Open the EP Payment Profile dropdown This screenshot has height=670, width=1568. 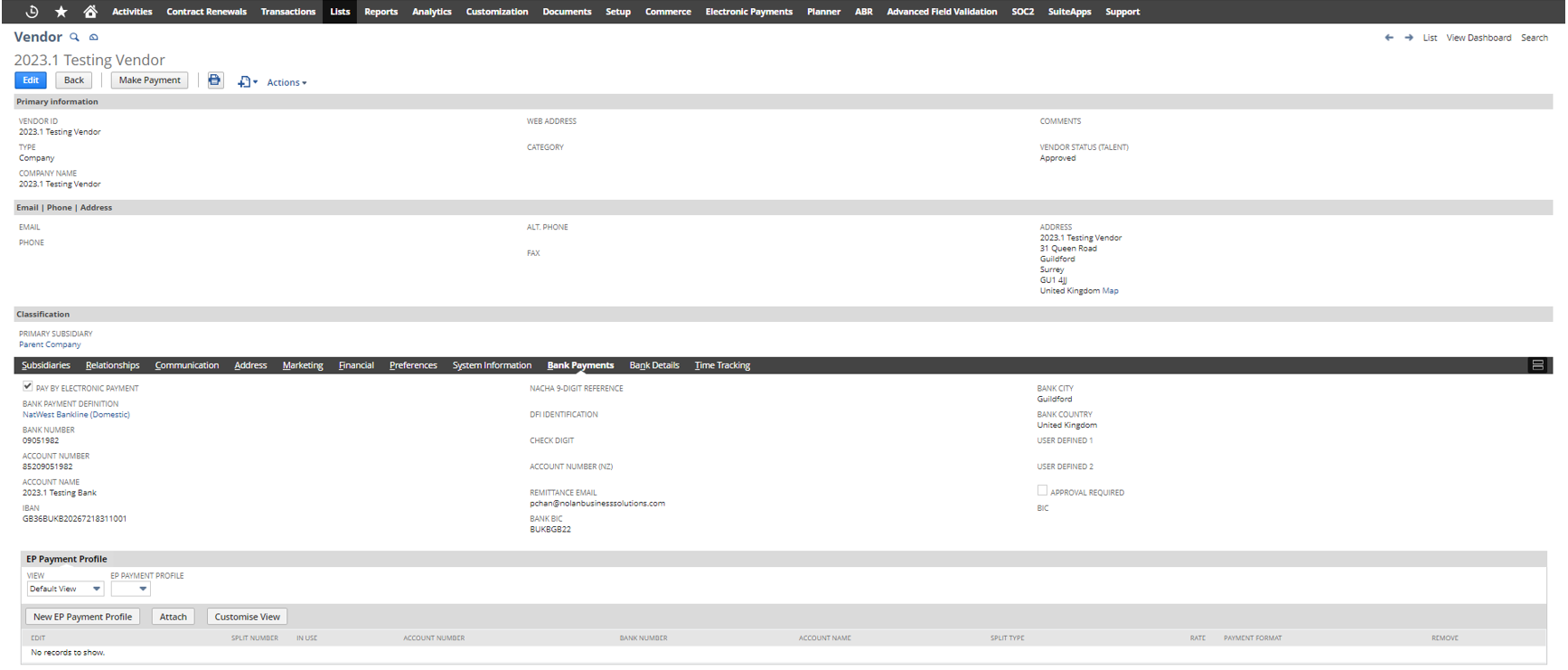[131, 589]
